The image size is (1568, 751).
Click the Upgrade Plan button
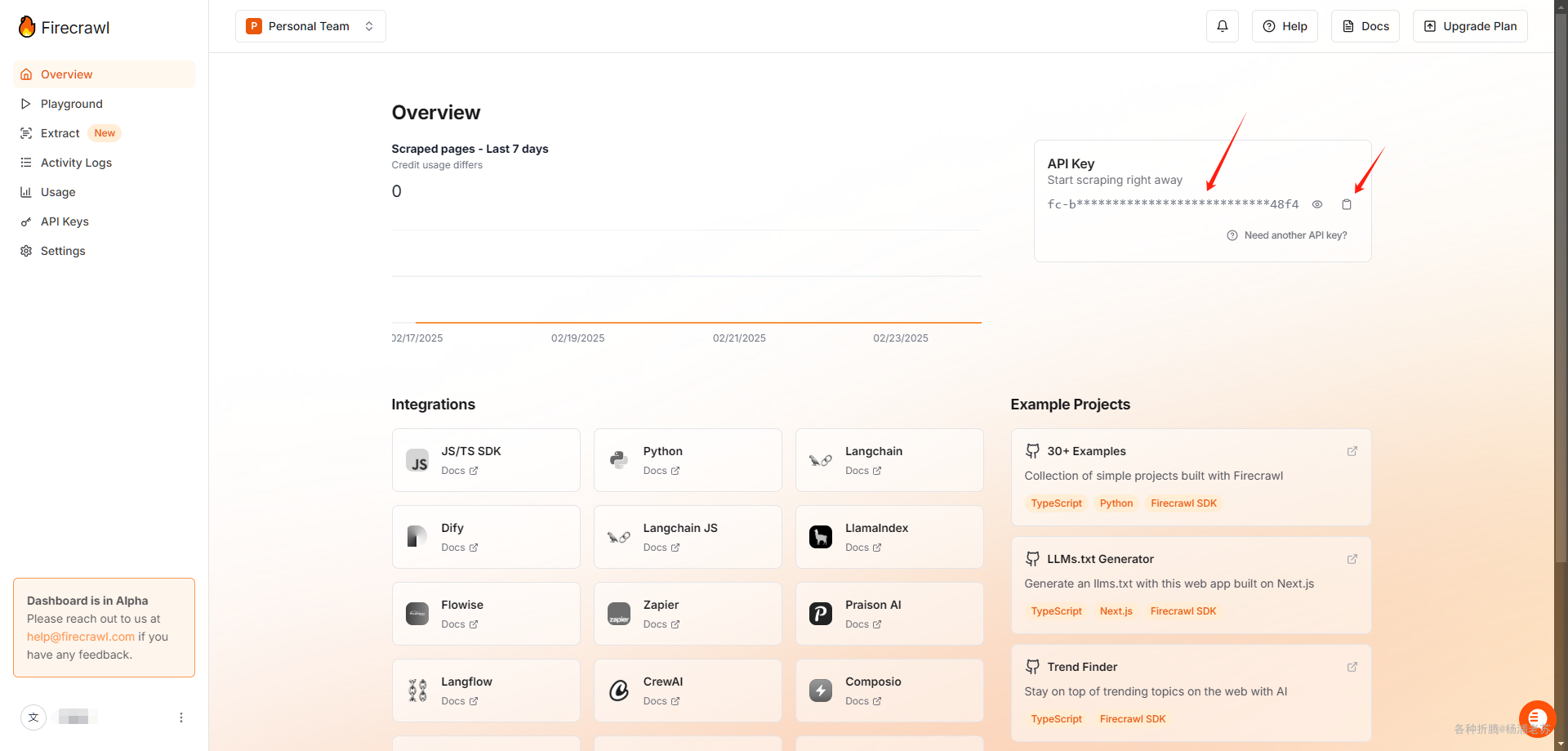[1470, 26]
